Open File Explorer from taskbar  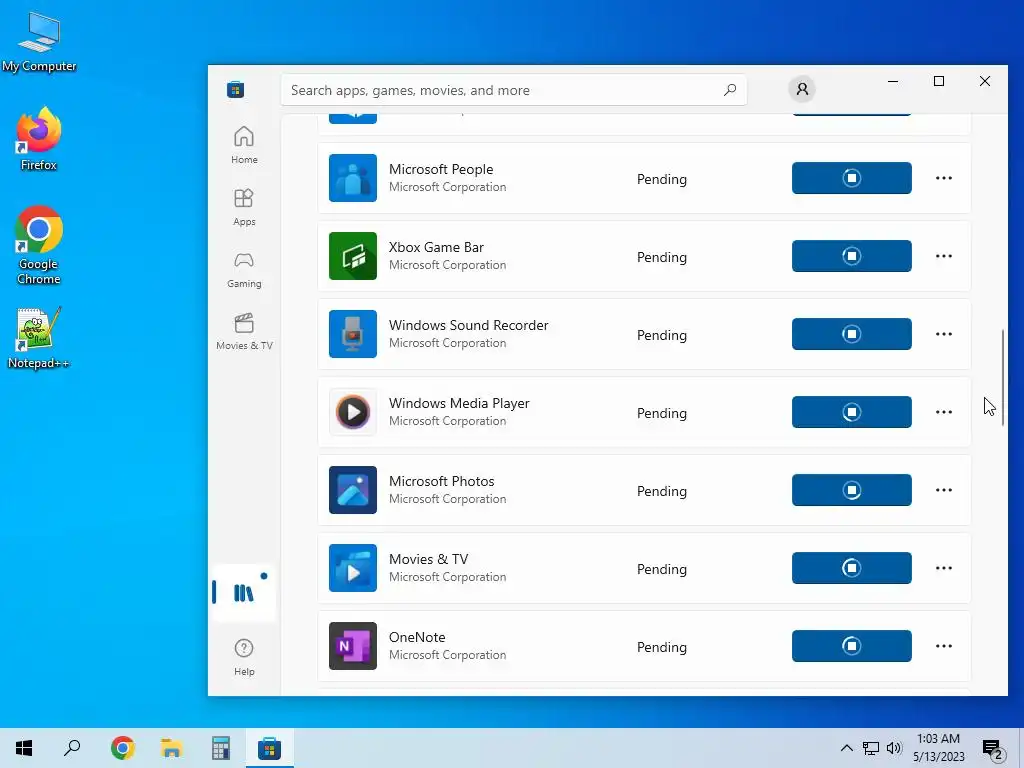(171, 748)
